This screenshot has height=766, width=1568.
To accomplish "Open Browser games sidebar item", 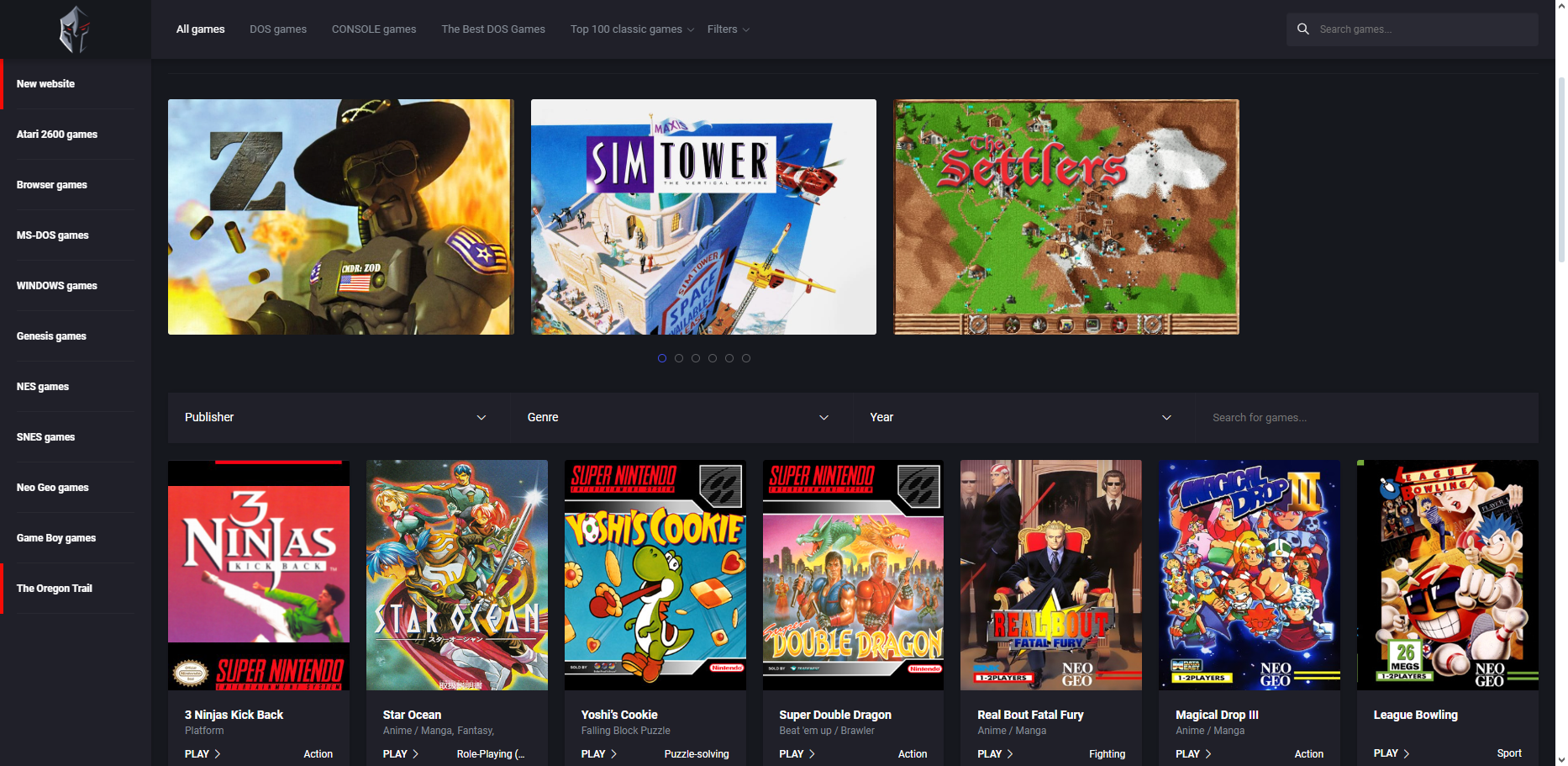I will tap(52, 185).
